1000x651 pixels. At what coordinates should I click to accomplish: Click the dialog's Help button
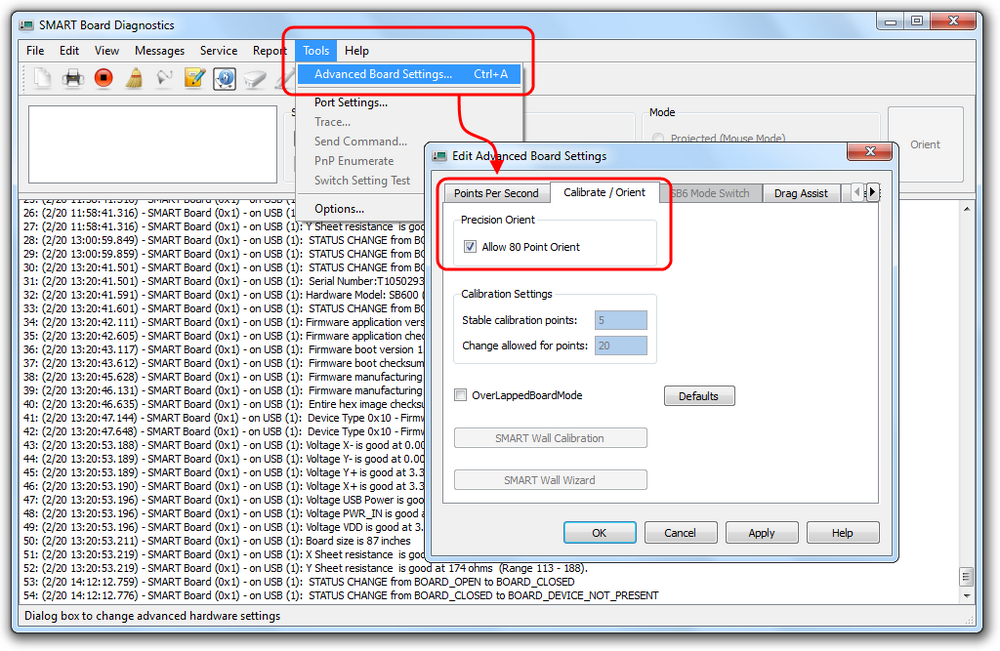[x=842, y=532]
